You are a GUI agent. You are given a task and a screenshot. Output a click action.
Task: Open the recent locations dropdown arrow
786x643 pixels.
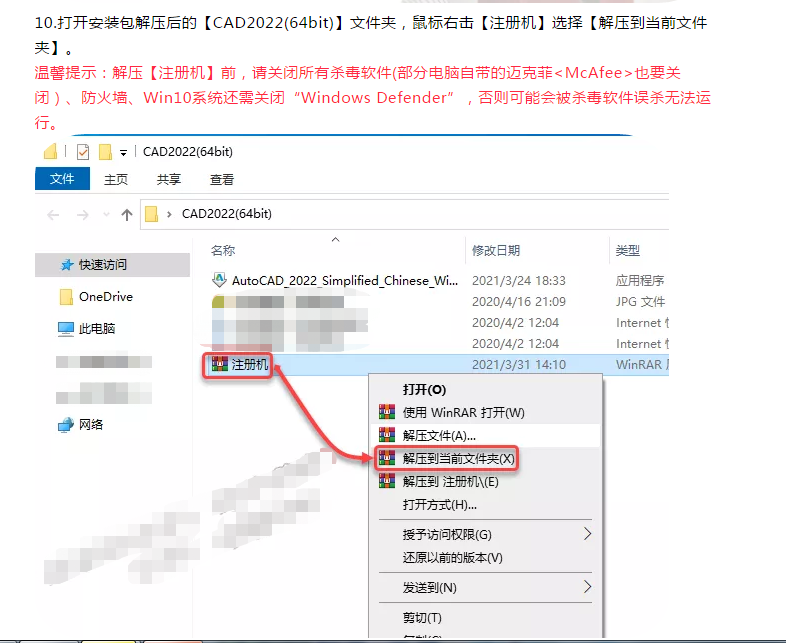pyautogui.click(x=106, y=215)
